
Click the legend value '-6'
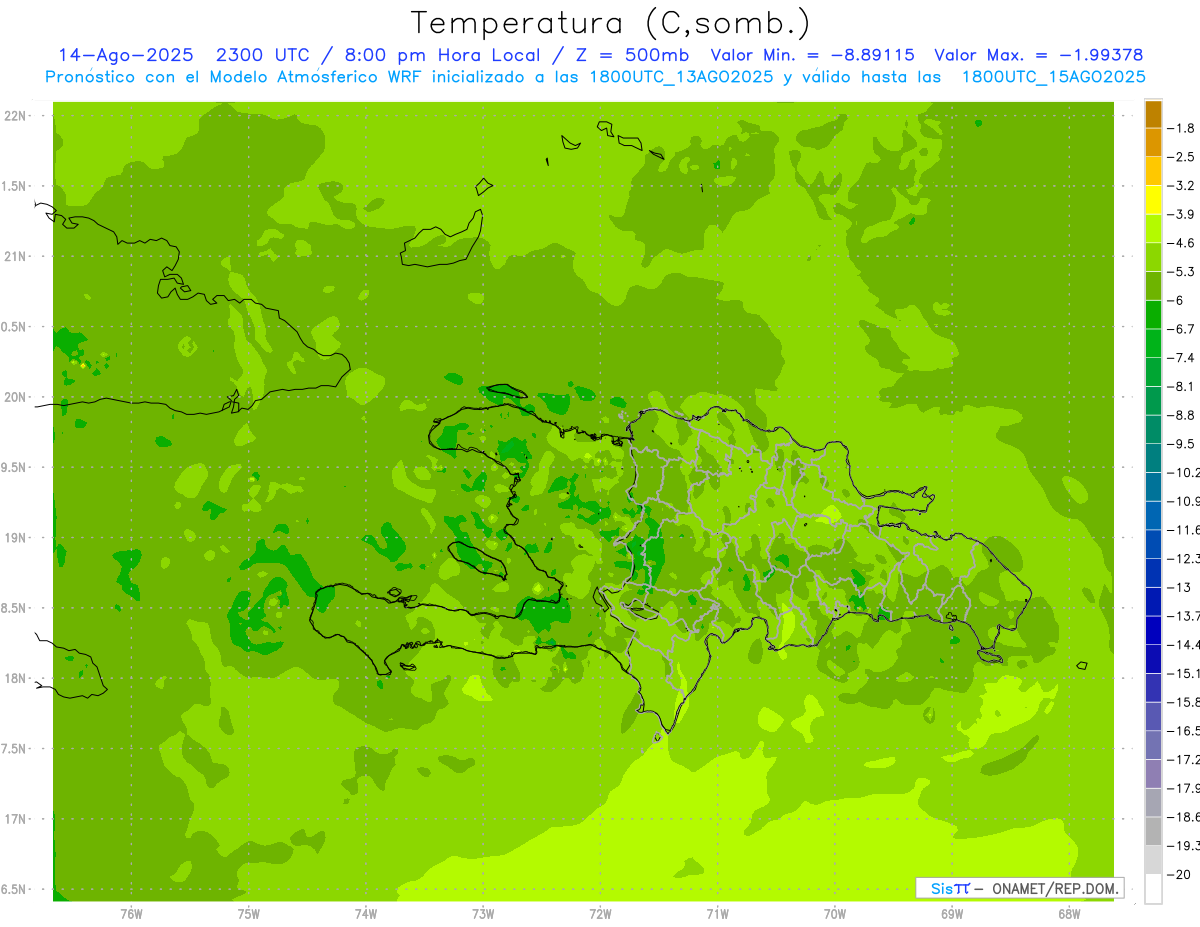pyautogui.click(x=1176, y=300)
